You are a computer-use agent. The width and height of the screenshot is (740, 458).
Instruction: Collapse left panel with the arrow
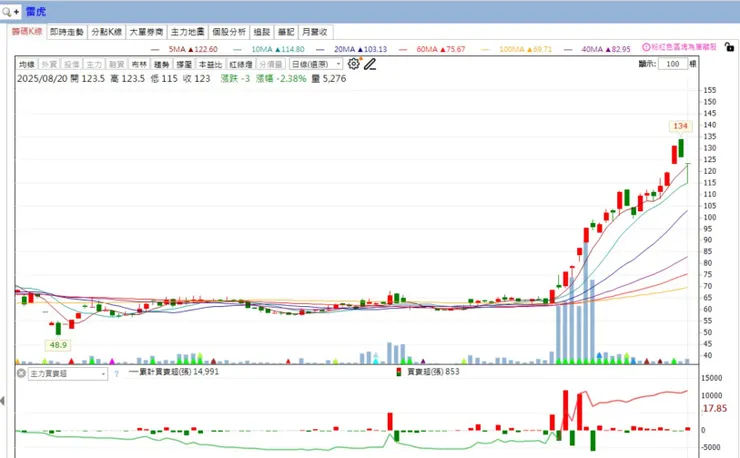tap(3, 401)
